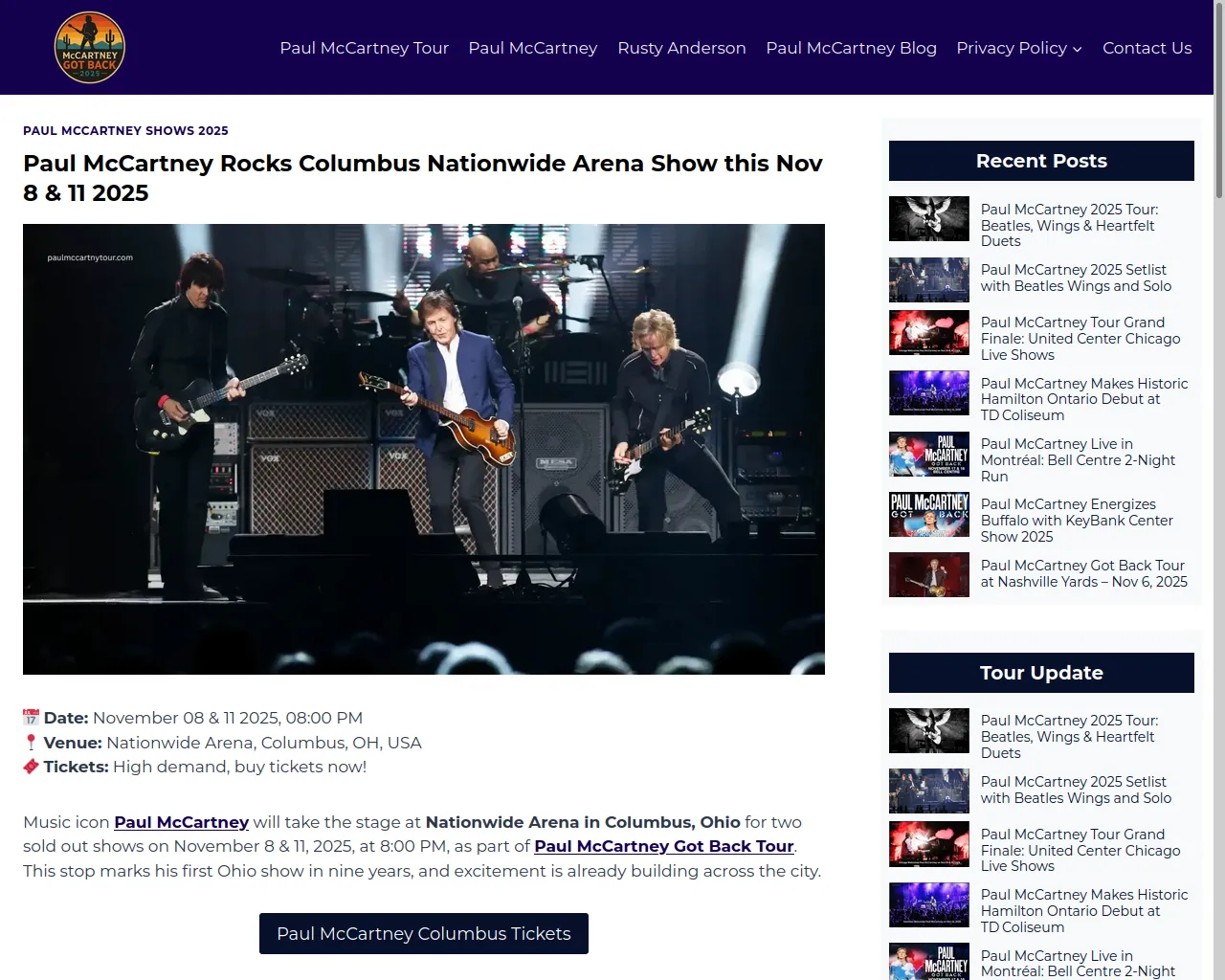Open the Recent Posts Nashville Yards post thumbnail
The width and height of the screenshot is (1225, 980).
pos(929,574)
